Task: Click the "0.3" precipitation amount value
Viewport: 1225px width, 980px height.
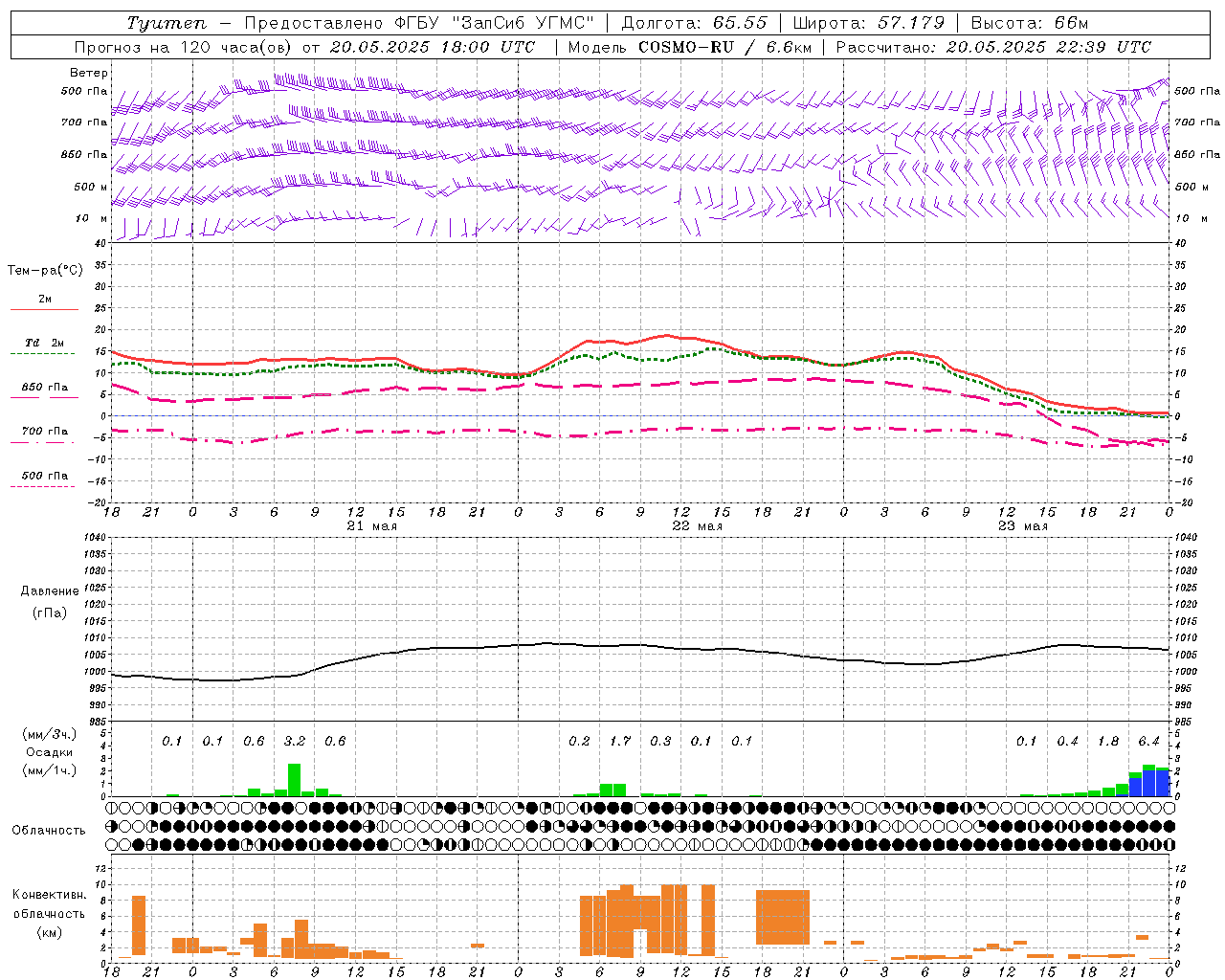Action: tap(660, 741)
